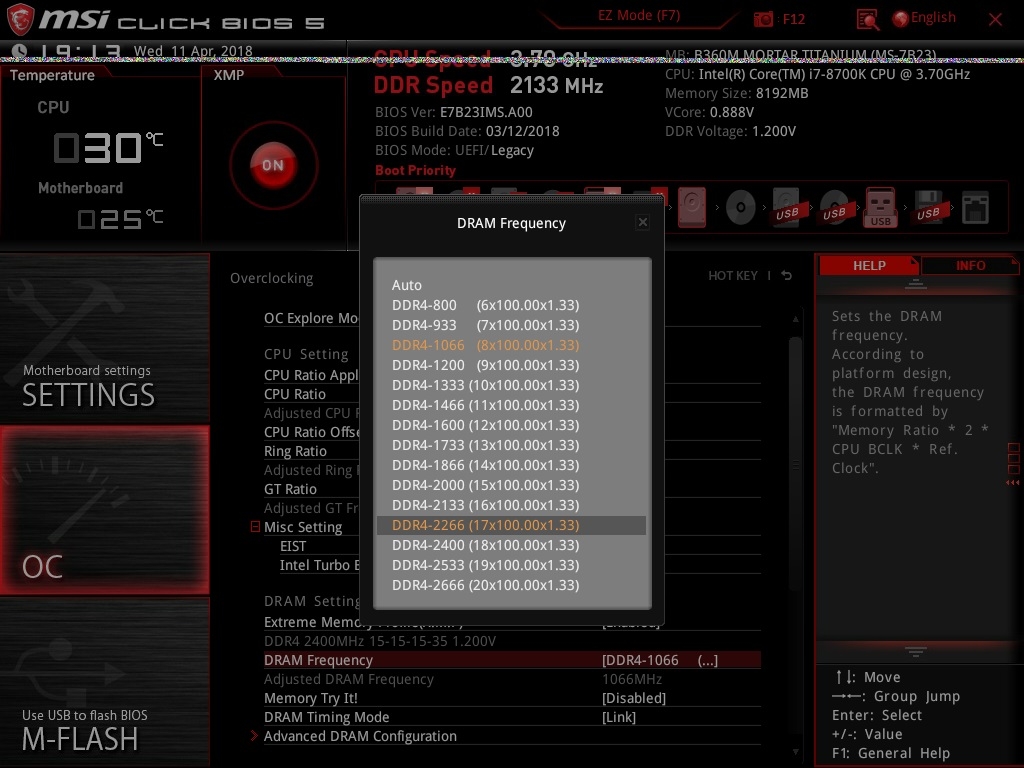This screenshot has width=1024, height=768.
Task: Choose DDR4-933 (7x100.00x1.33)
Action: tap(511, 325)
